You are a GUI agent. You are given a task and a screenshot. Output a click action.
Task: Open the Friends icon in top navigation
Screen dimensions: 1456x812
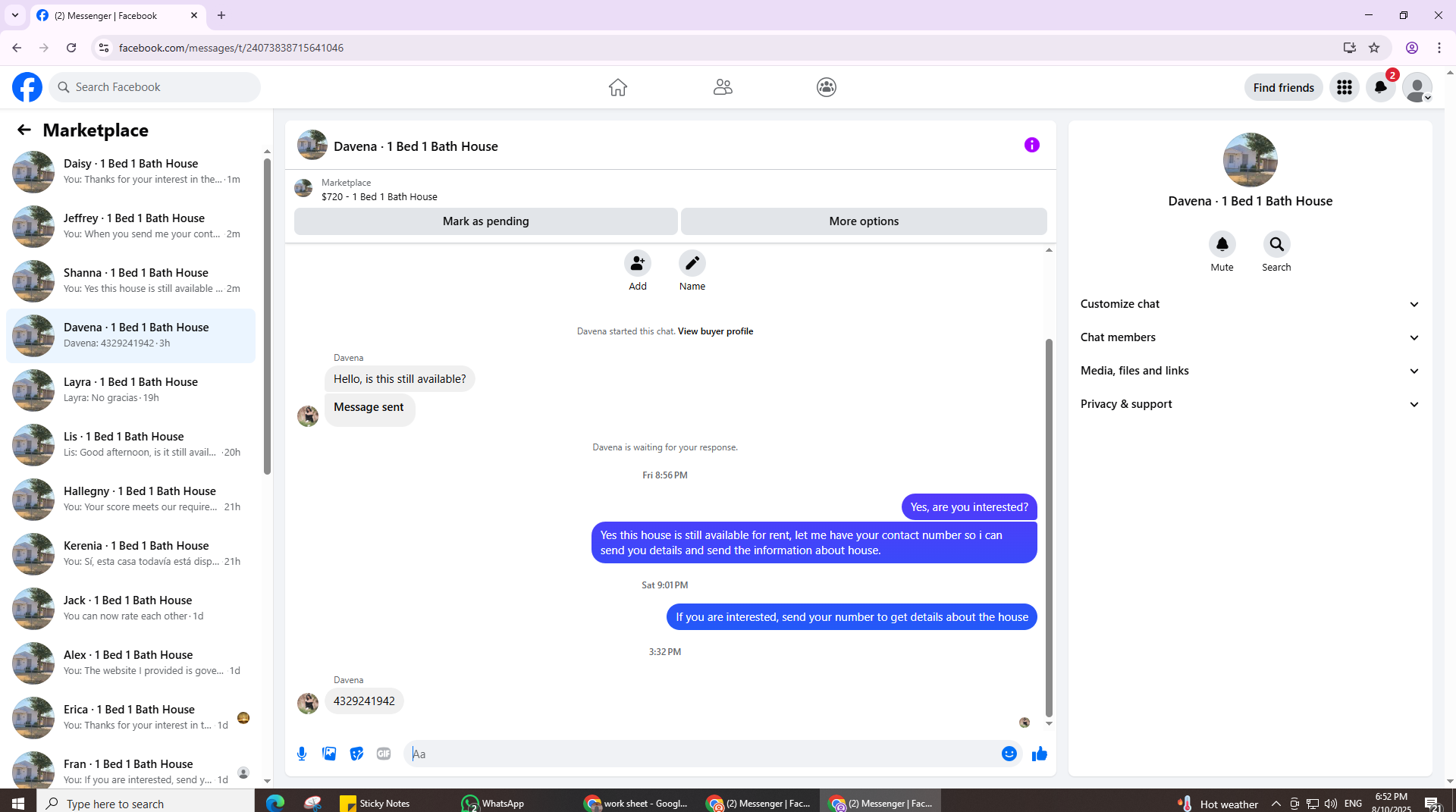pos(723,87)
